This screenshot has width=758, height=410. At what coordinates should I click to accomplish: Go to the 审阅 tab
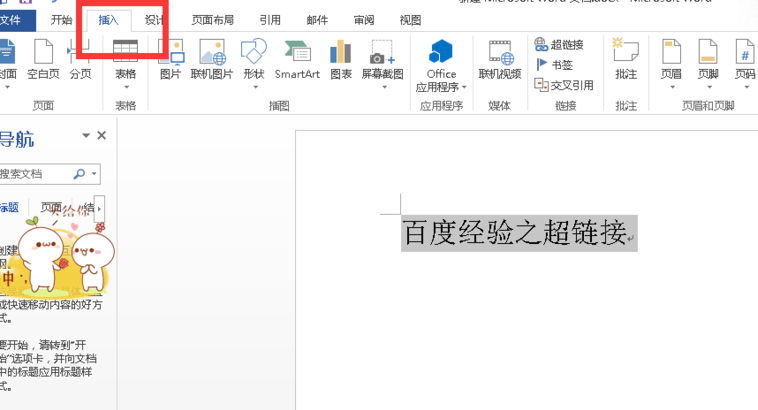pos(364,20)
